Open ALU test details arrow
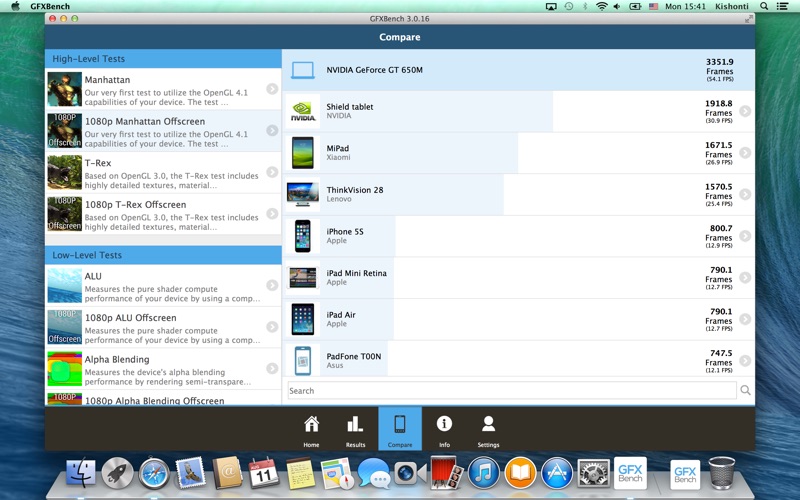 272,285
